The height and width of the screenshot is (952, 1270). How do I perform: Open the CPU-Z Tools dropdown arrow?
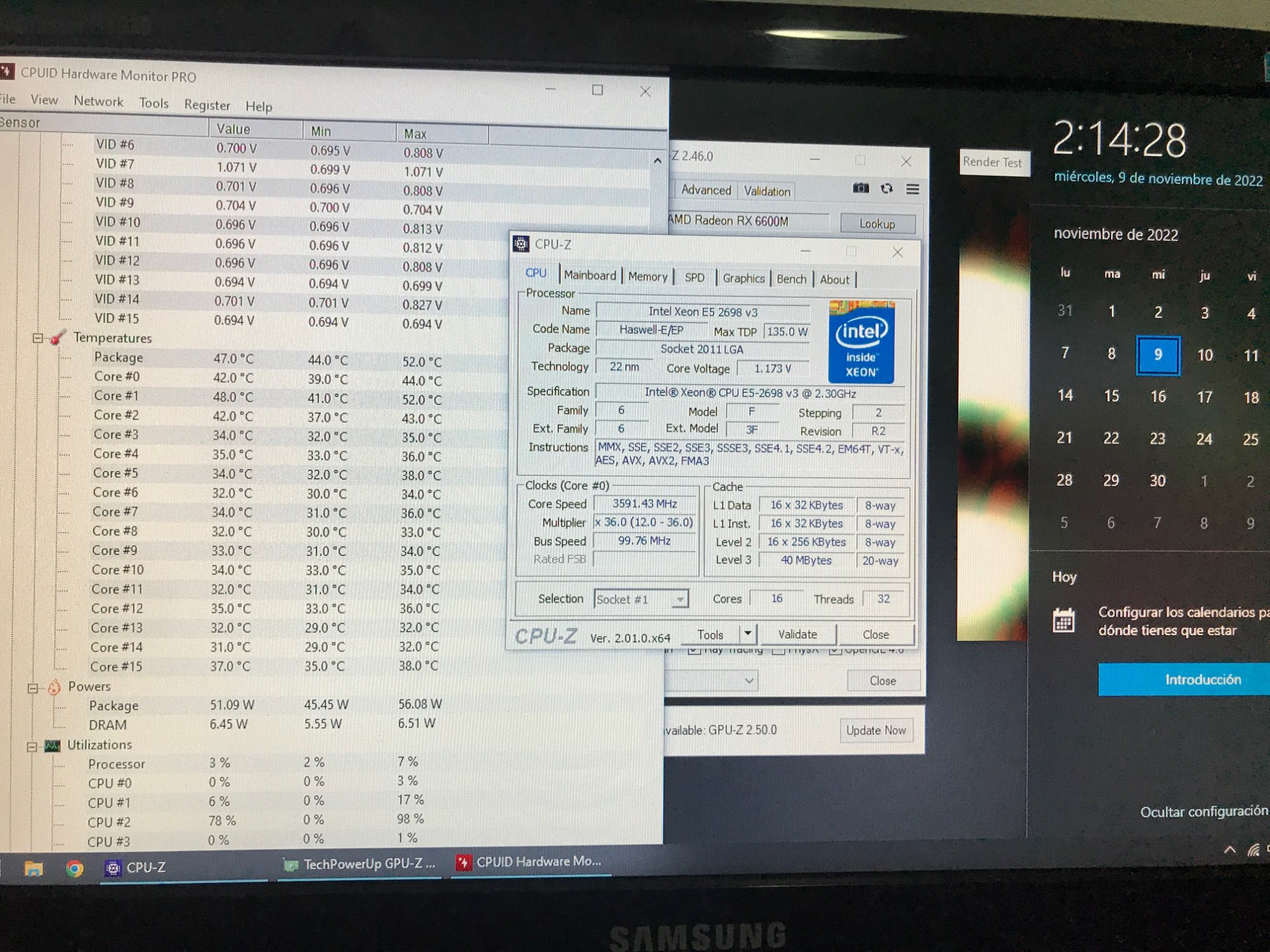pos(748,633)
